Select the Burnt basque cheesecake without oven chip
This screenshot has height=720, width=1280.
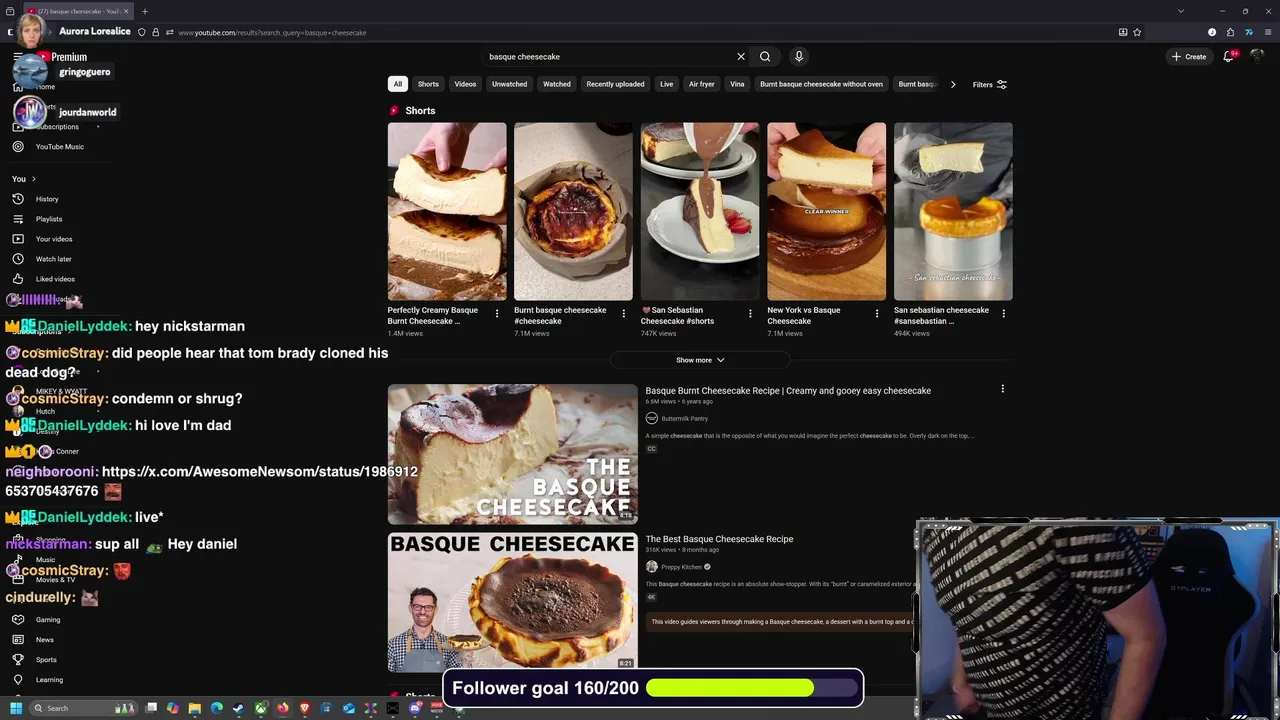click(x=821, y=84)
